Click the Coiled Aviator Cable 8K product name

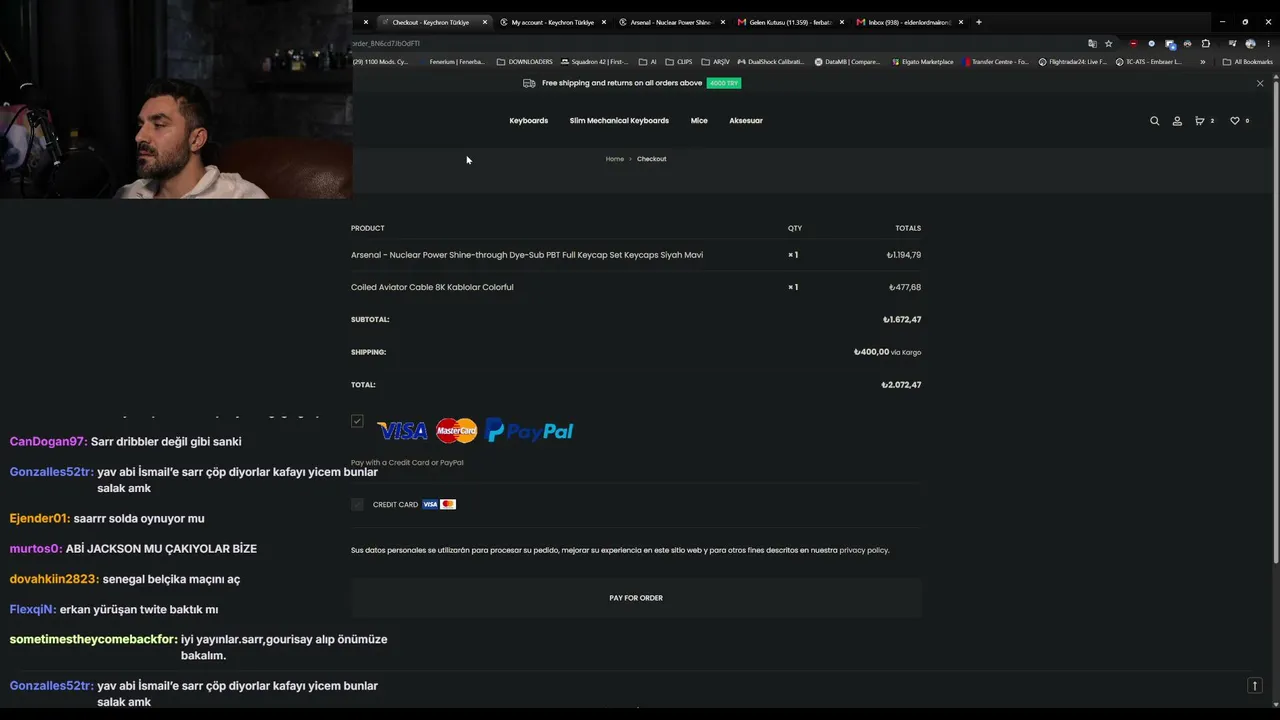pyautogui.click(x=432, y=287)
